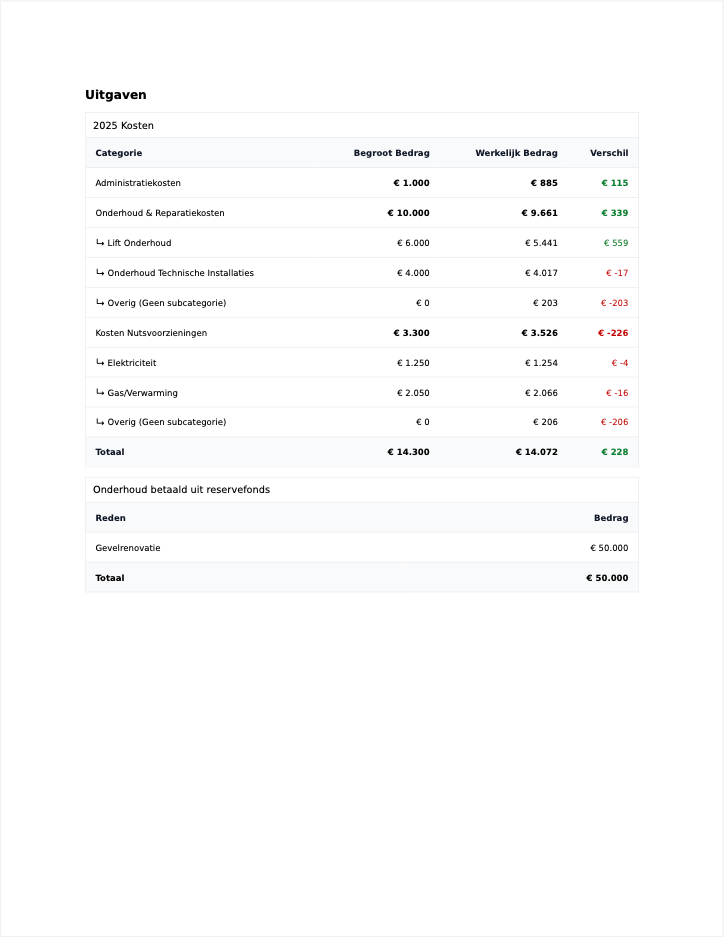Select the Gas/Verwarming subcategory label
724x937 pixels.
tap(142, 393)
